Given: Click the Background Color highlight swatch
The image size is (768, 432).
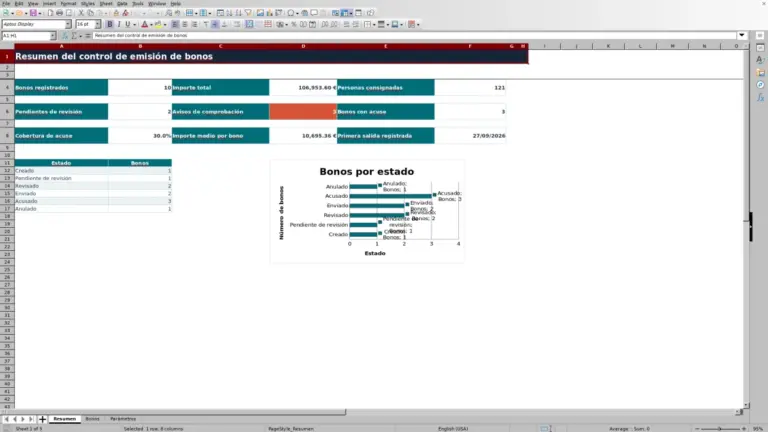Looking at the screenshot, I should coord(158,24).
